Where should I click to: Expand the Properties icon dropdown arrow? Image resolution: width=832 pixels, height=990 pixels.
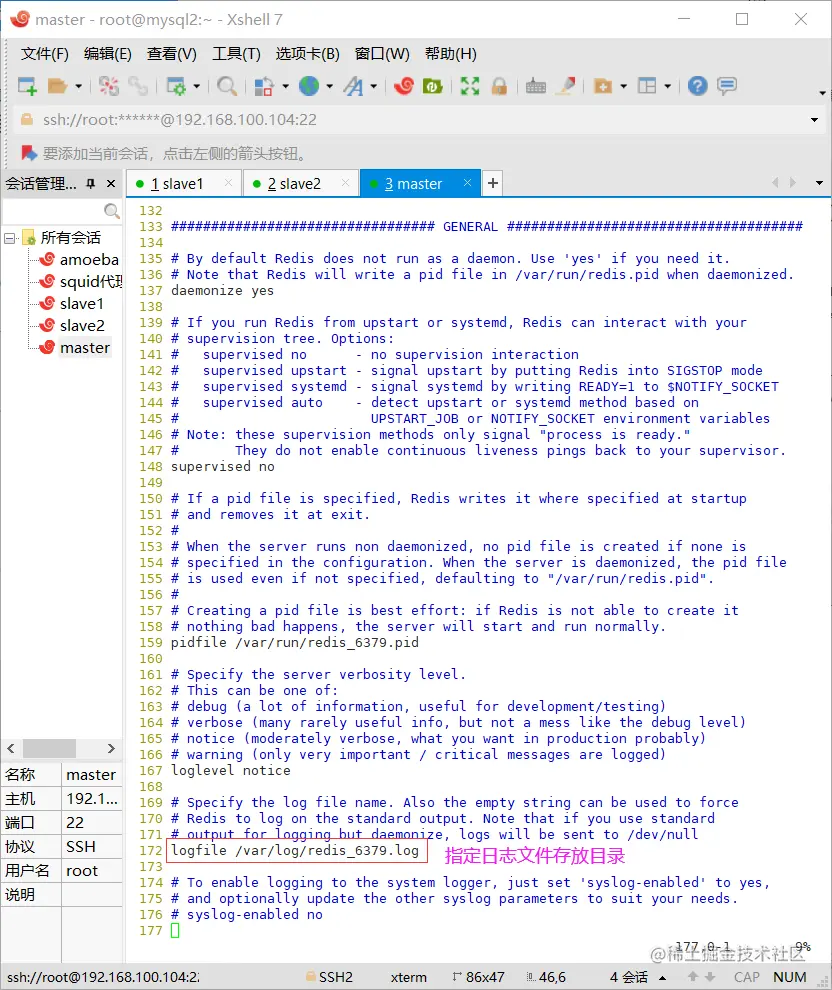[x=196, y=86]
